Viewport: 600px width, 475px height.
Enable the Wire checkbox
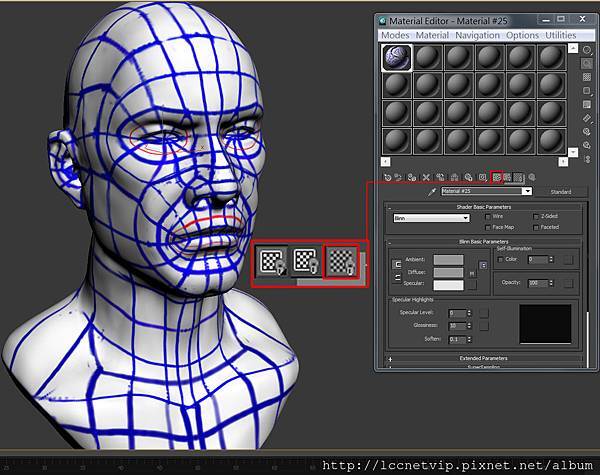[488, 216]
